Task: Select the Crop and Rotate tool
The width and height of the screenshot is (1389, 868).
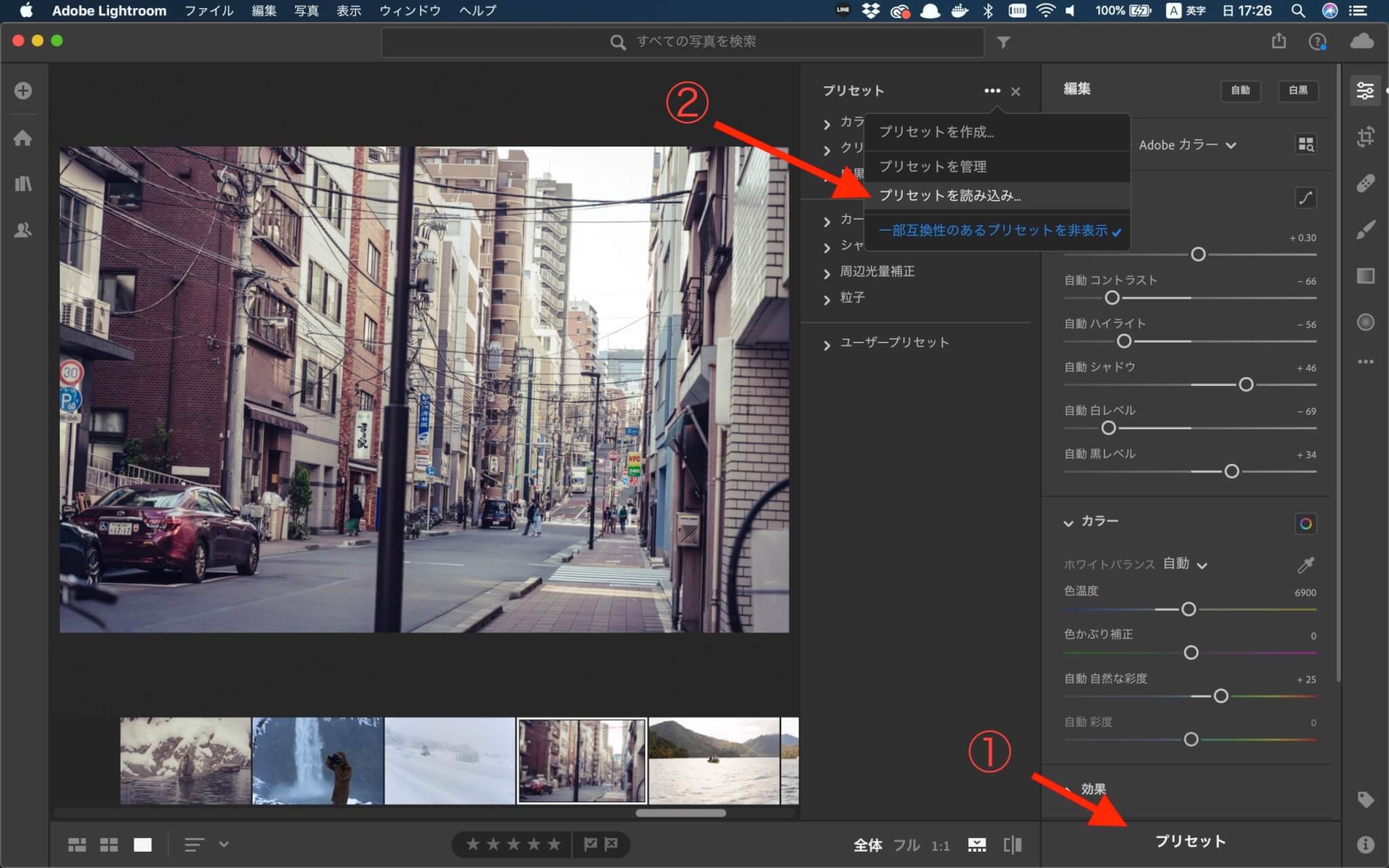Action: pos(1365,136)
